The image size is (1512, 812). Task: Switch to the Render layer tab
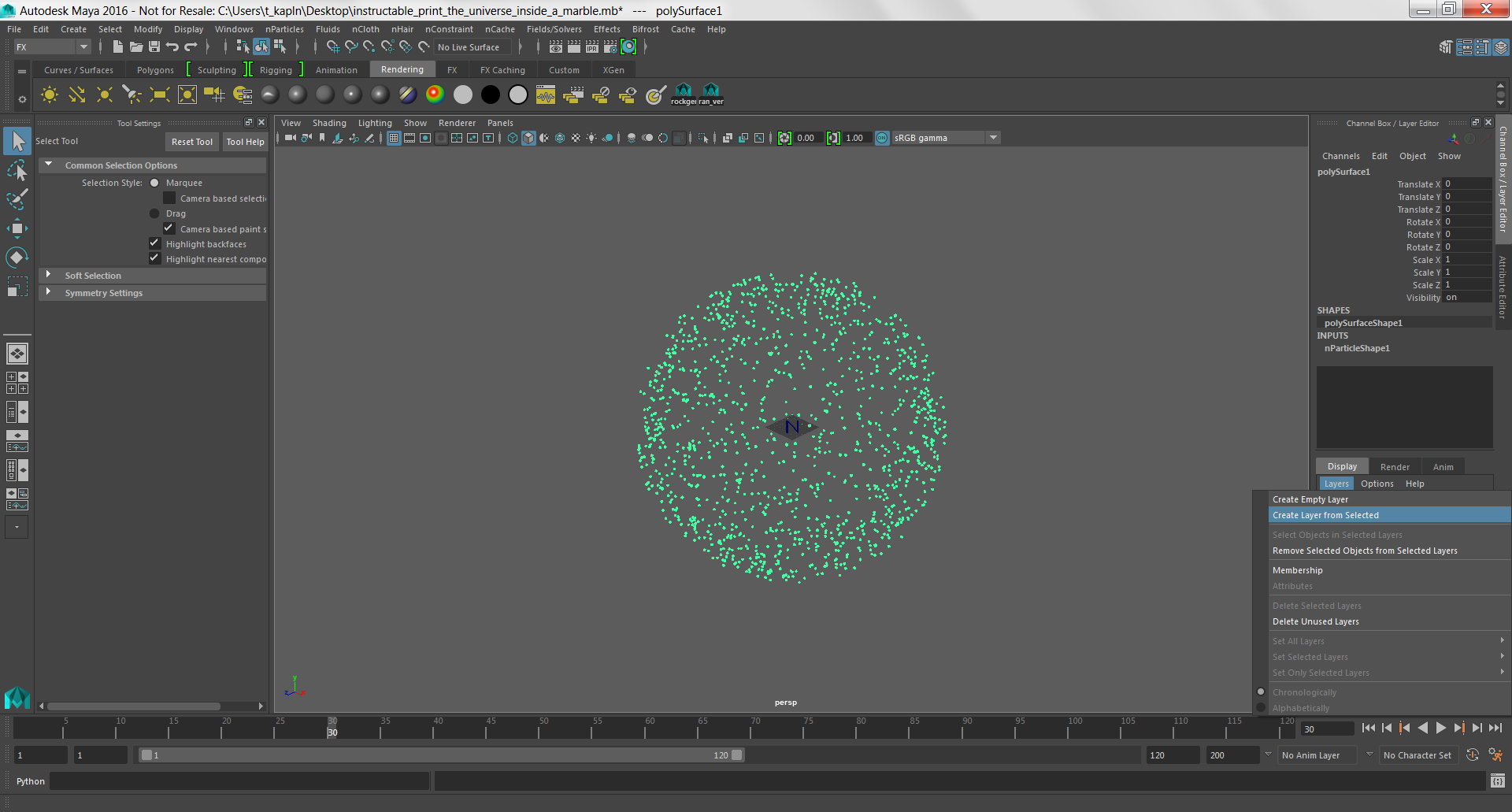(1395, 467)
